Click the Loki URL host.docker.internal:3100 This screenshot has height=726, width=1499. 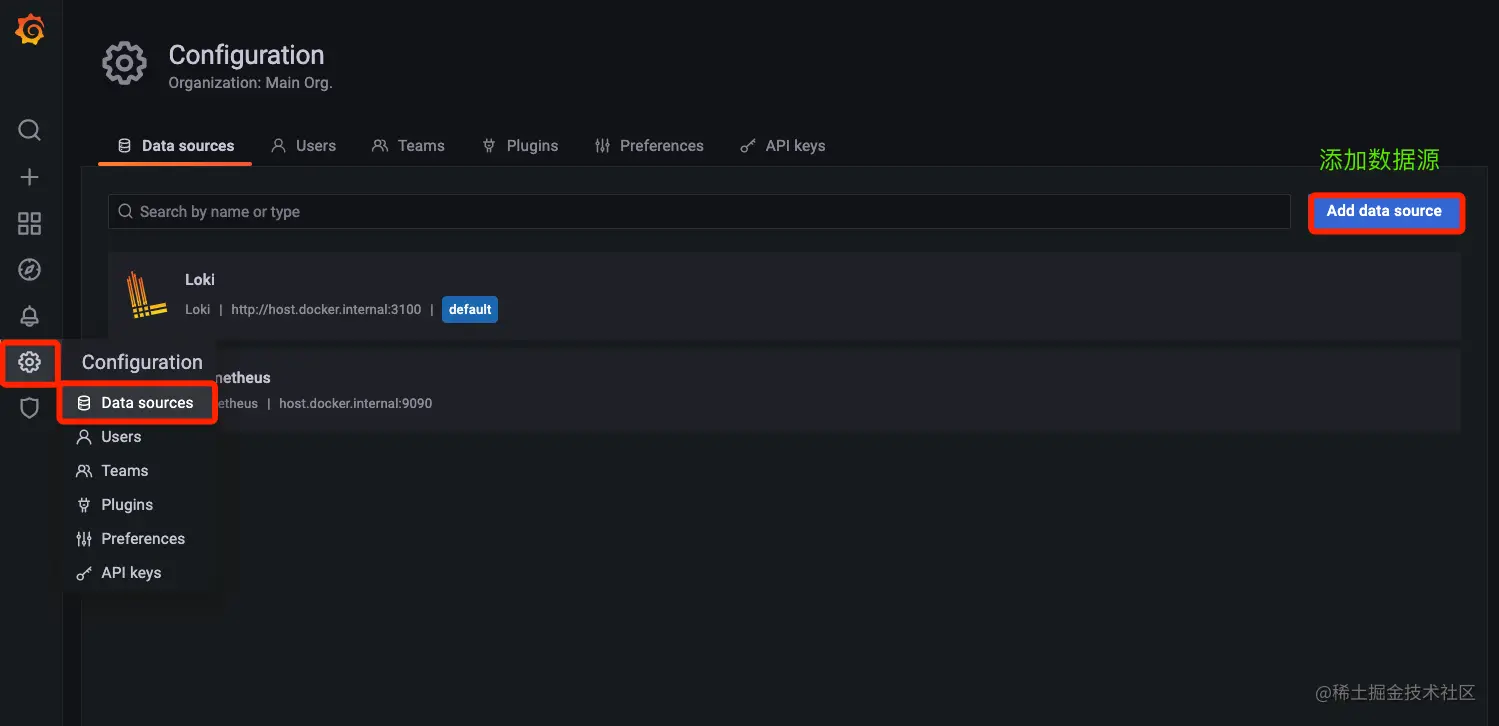click(x=326, y=310)
